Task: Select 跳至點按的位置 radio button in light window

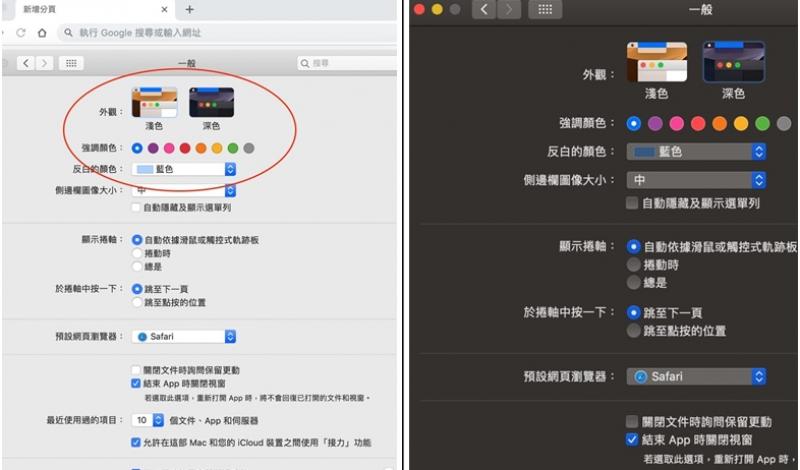Action: [137, 302]
